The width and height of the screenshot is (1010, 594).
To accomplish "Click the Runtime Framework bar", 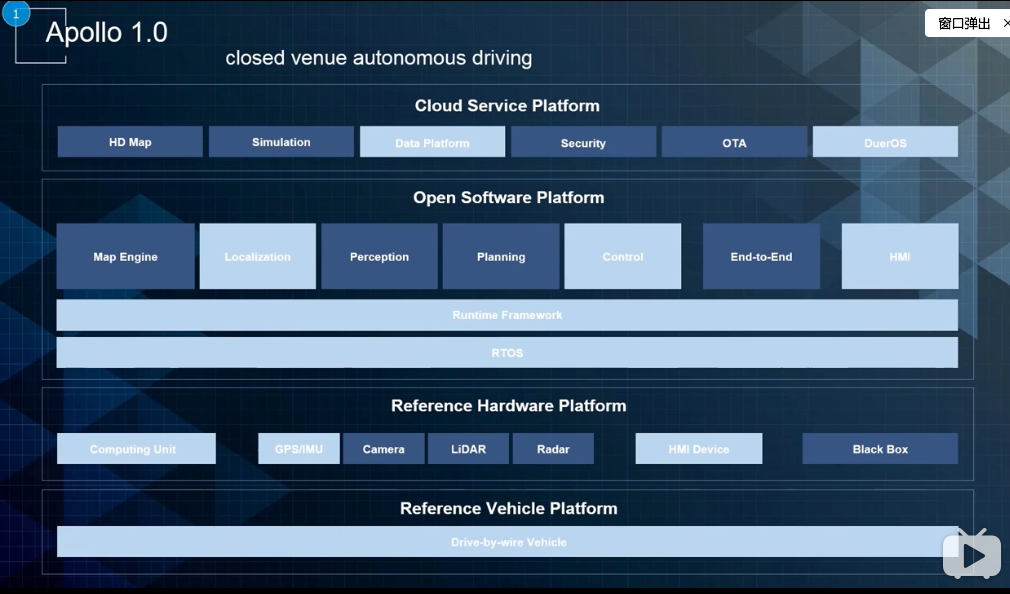I will click(507, 315).
